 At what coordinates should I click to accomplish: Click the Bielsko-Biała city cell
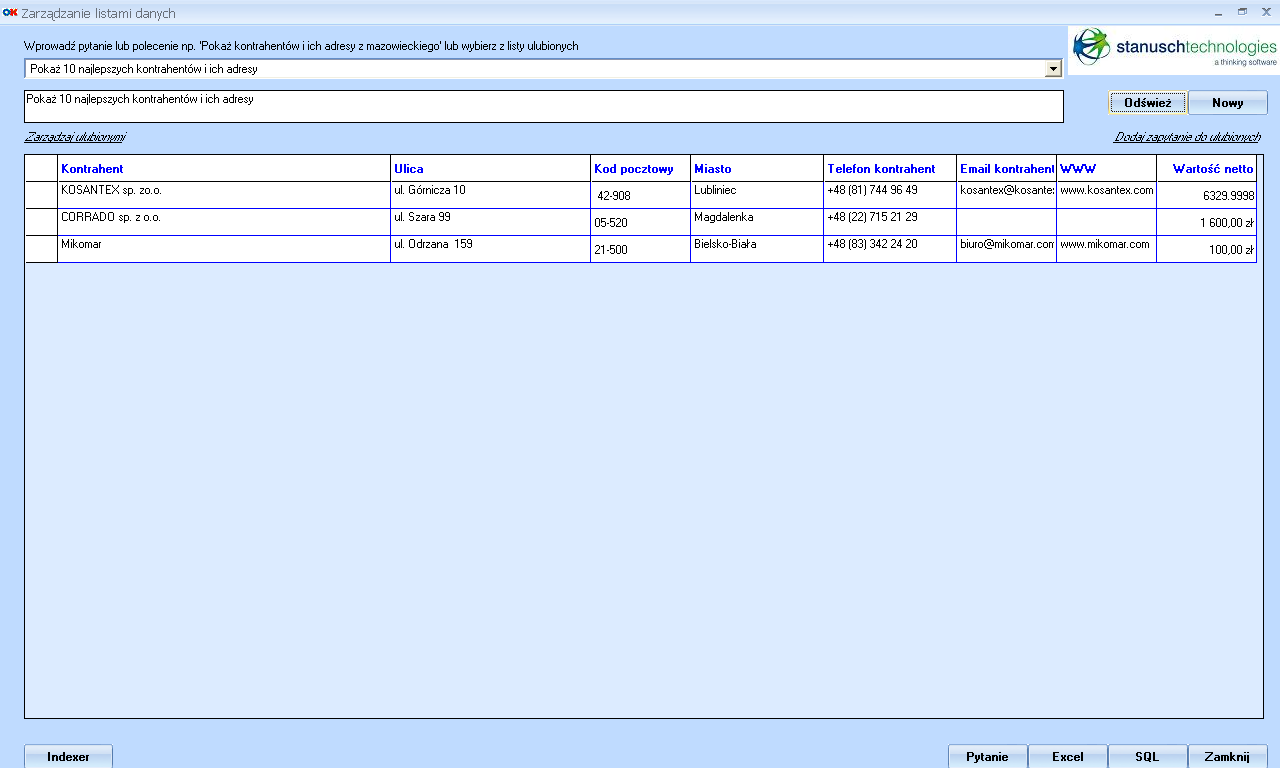coord(757,249)
